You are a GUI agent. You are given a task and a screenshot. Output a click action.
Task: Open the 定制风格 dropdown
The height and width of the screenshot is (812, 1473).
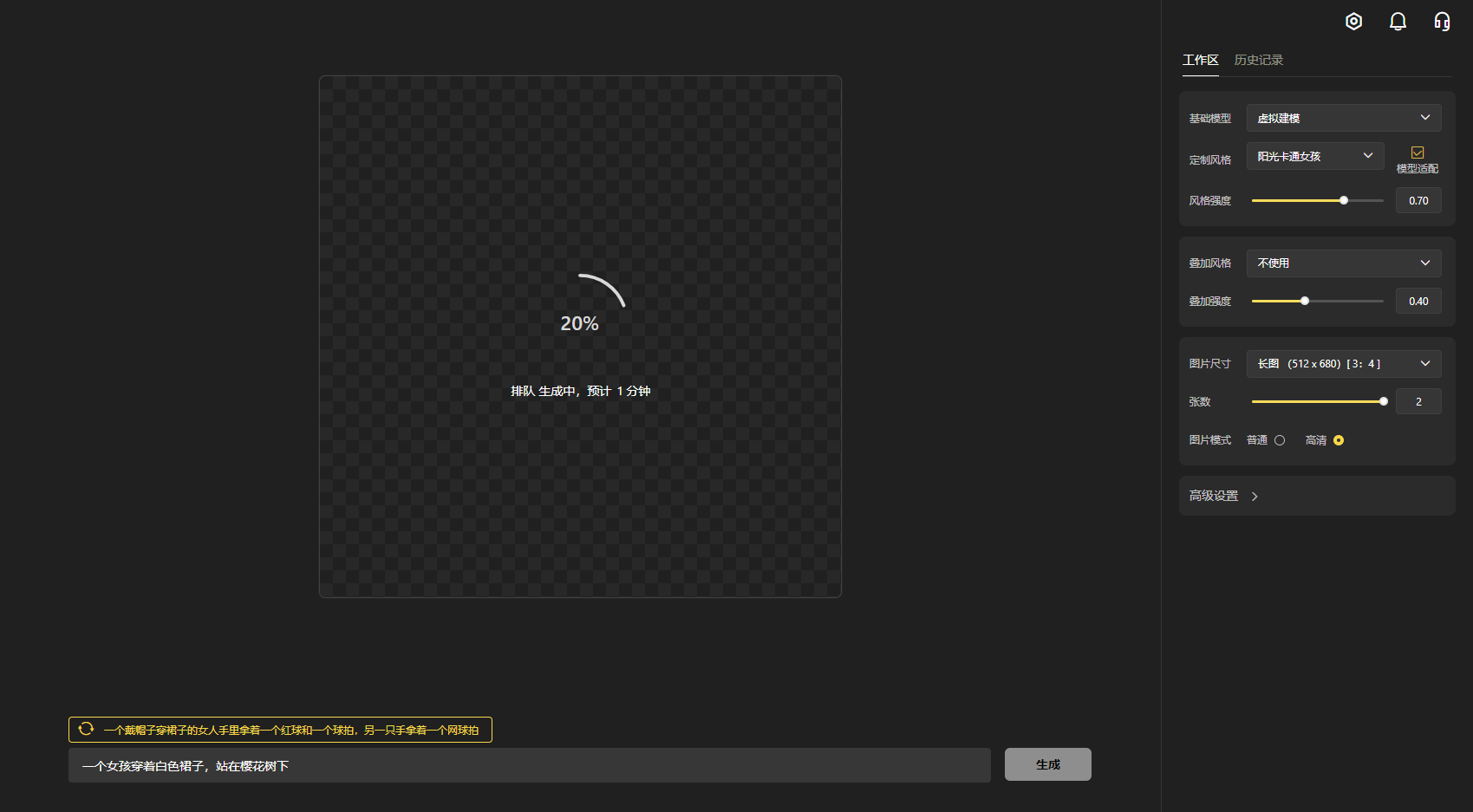(1314, 156)
